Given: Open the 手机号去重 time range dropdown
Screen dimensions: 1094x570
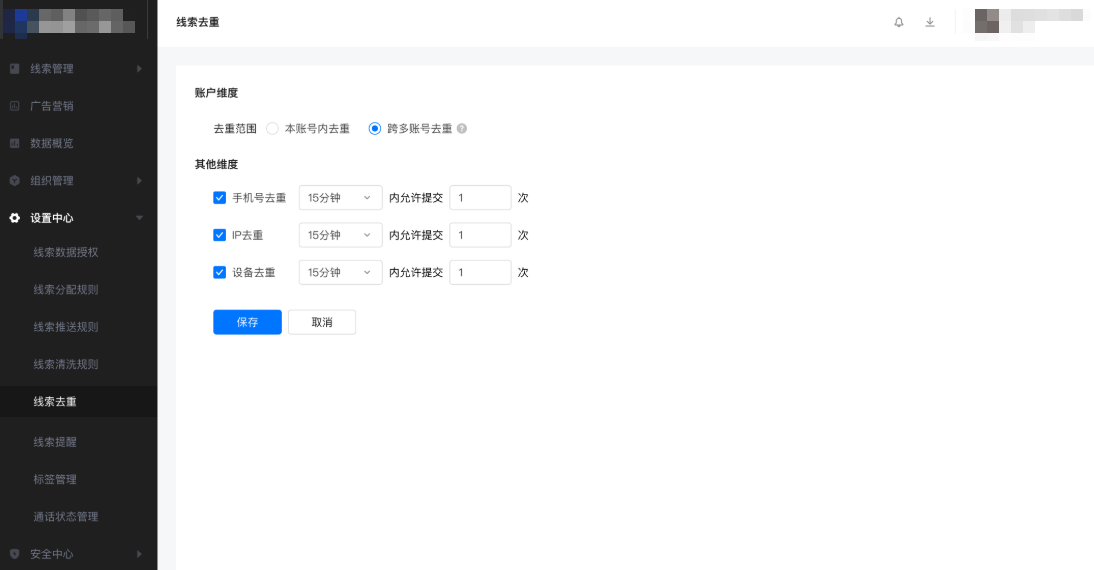Looking at the screenshot, I should [x=340, y=197].
